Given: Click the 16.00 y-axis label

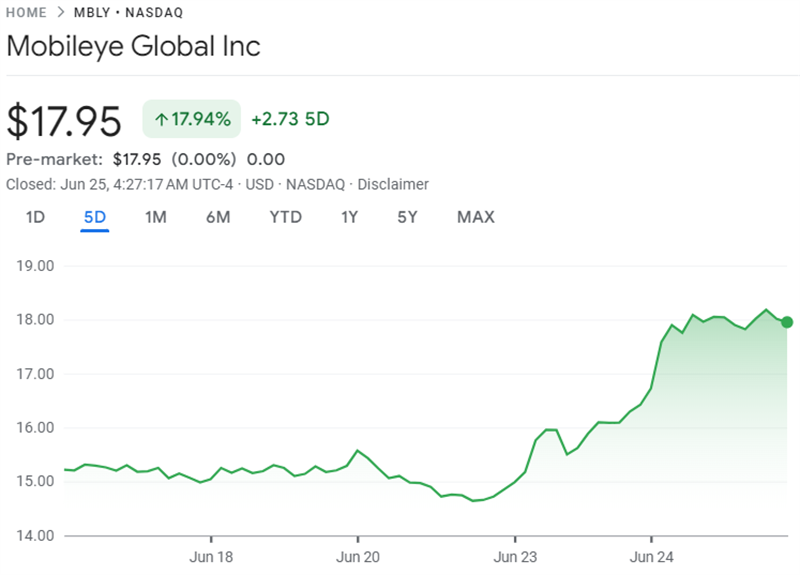Looking at the screenshot, I should tap(35, 428).
